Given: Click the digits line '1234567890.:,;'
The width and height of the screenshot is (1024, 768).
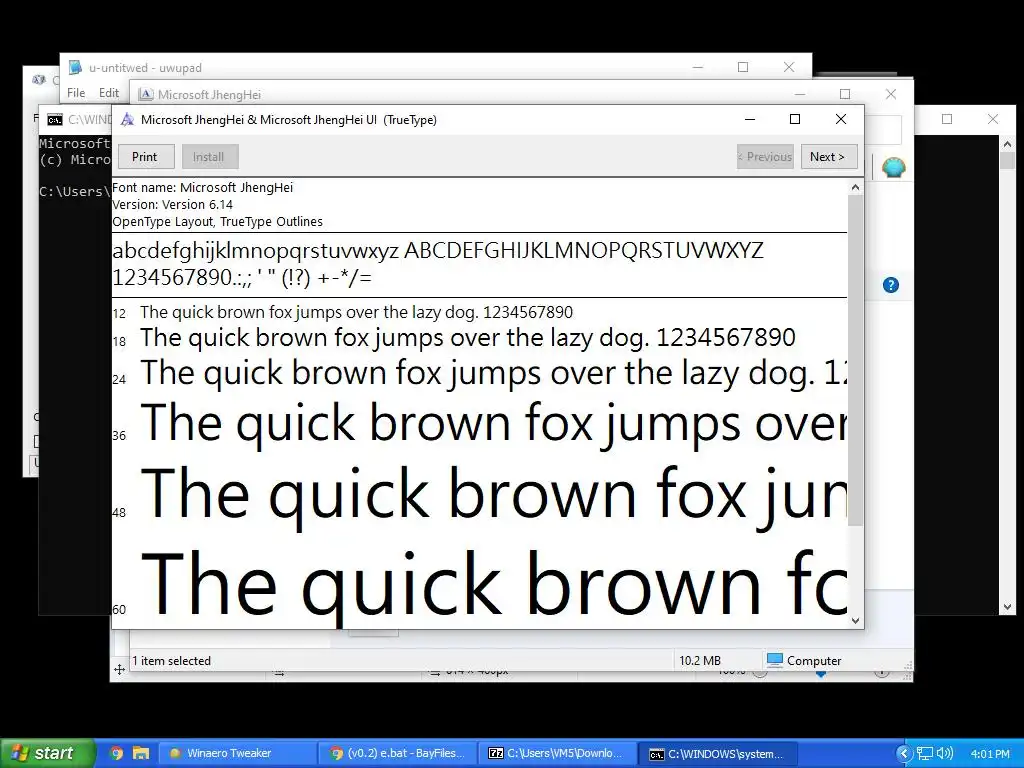Looking at the screenshot, I should point(182,278).
